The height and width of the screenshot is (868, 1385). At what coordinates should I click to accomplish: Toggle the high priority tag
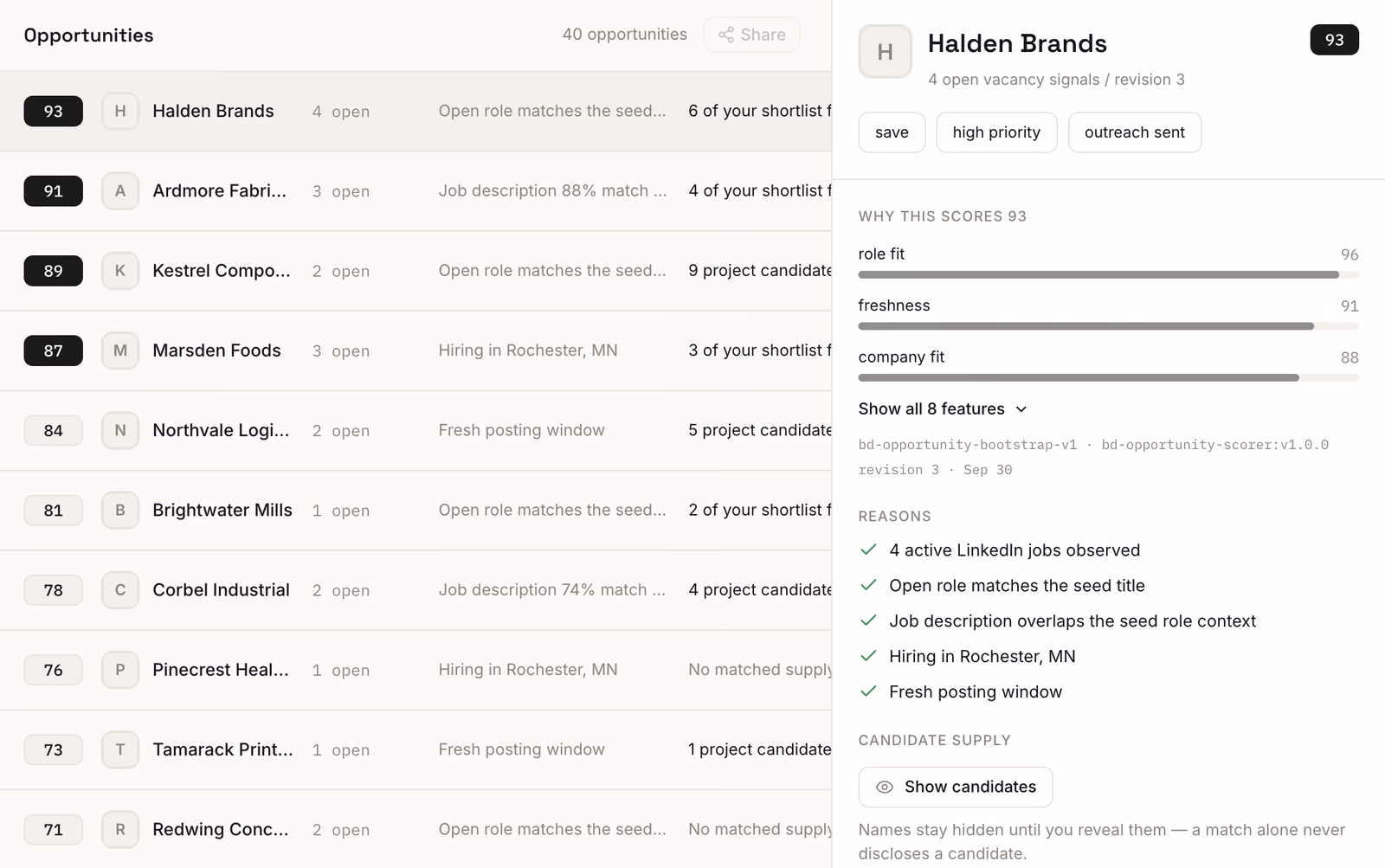pos(996,132)
